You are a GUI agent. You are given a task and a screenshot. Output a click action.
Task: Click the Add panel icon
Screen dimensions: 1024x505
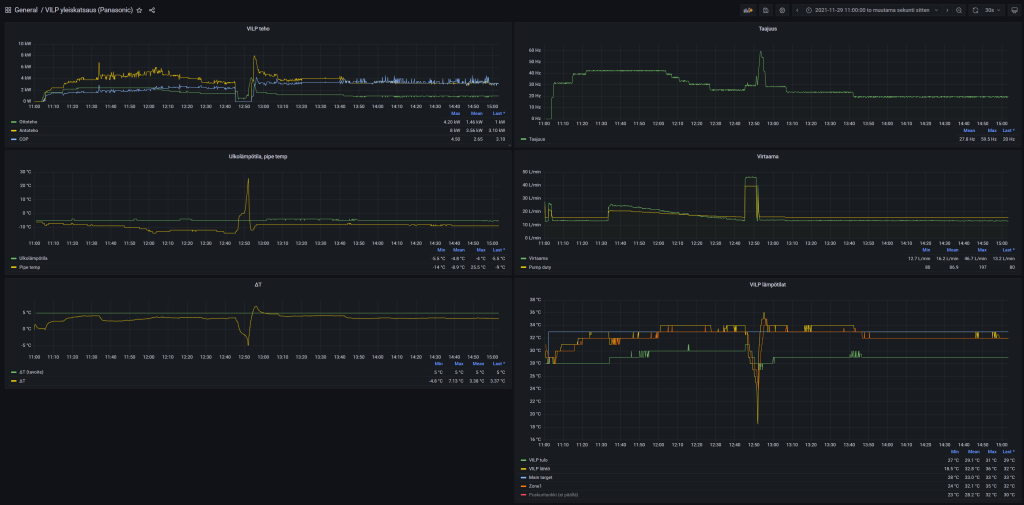coord(746,10)
